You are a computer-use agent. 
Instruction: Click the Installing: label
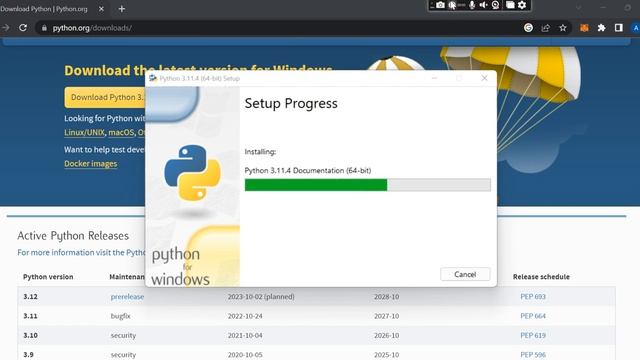click(260, 151)
